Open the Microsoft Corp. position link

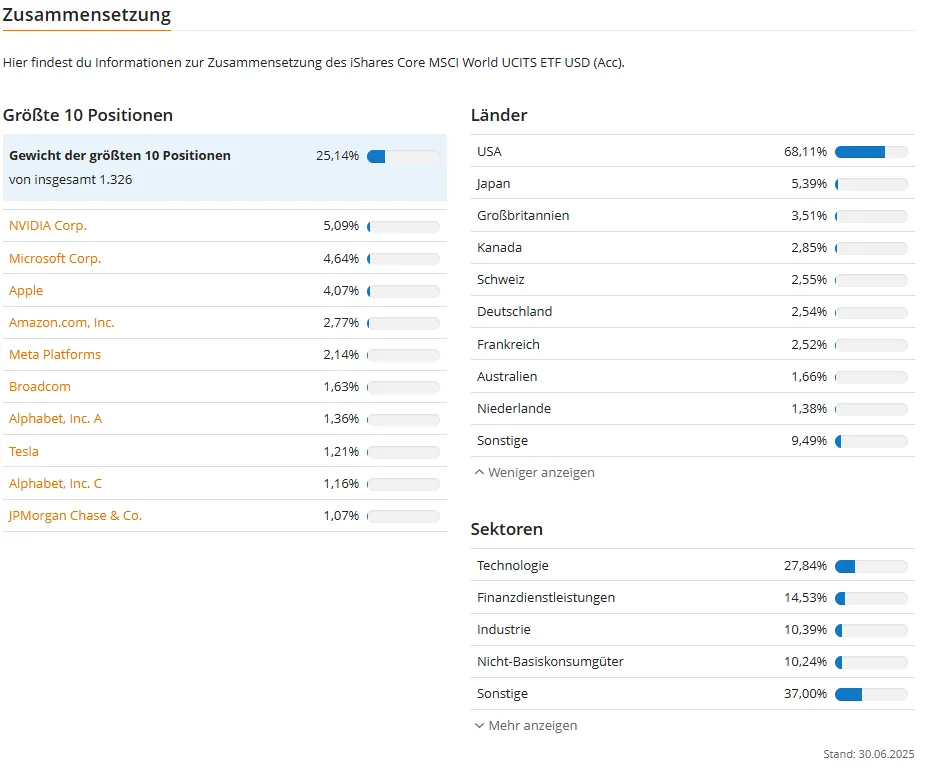tap(55, 258)
